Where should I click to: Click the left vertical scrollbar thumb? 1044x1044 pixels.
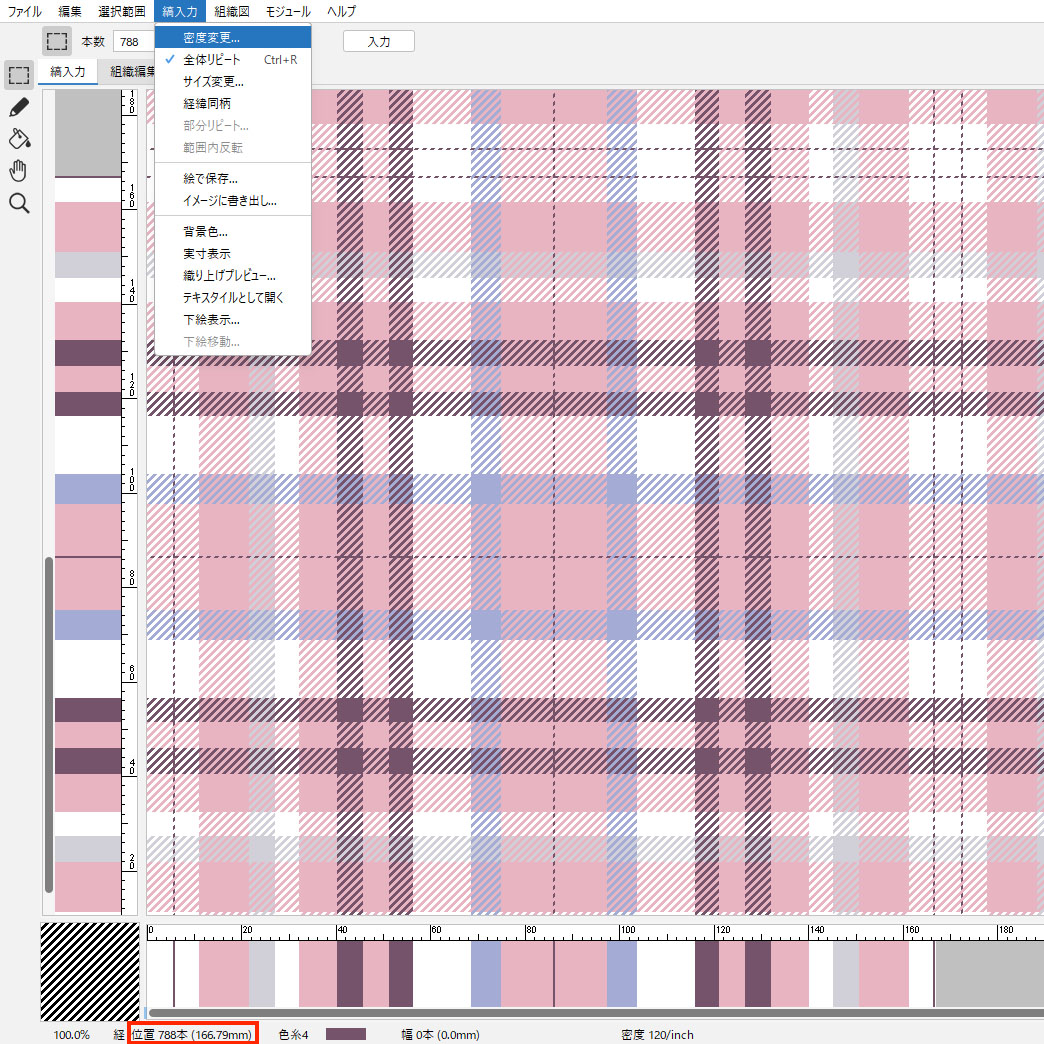tap(49, 725)
